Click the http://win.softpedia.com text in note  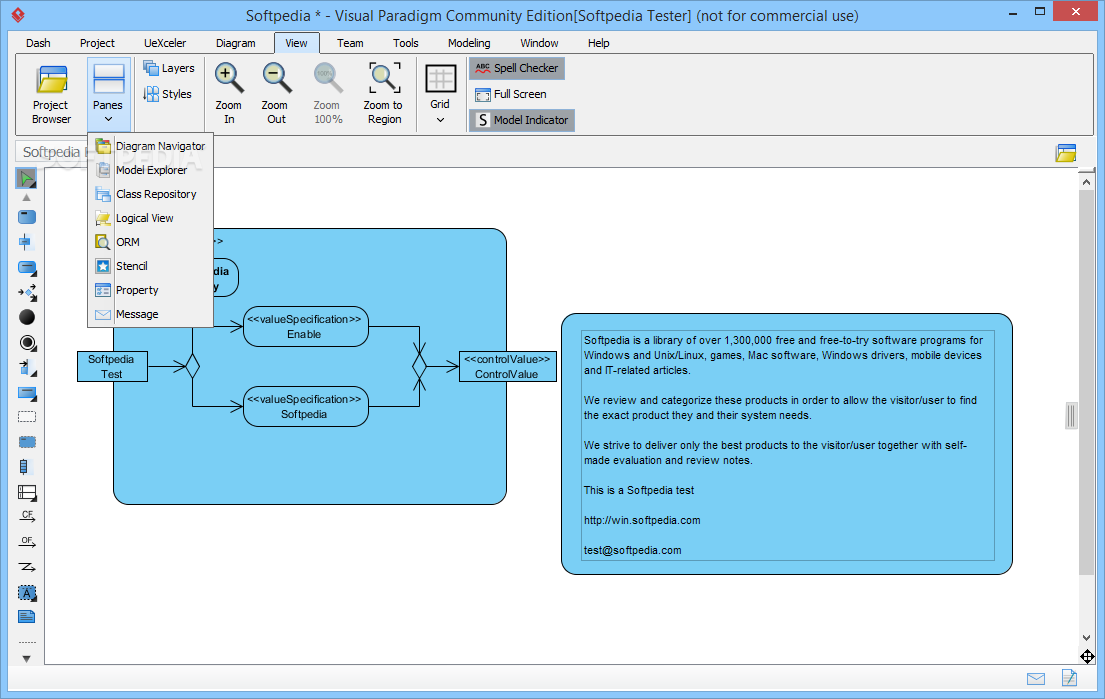pos(642,520)
